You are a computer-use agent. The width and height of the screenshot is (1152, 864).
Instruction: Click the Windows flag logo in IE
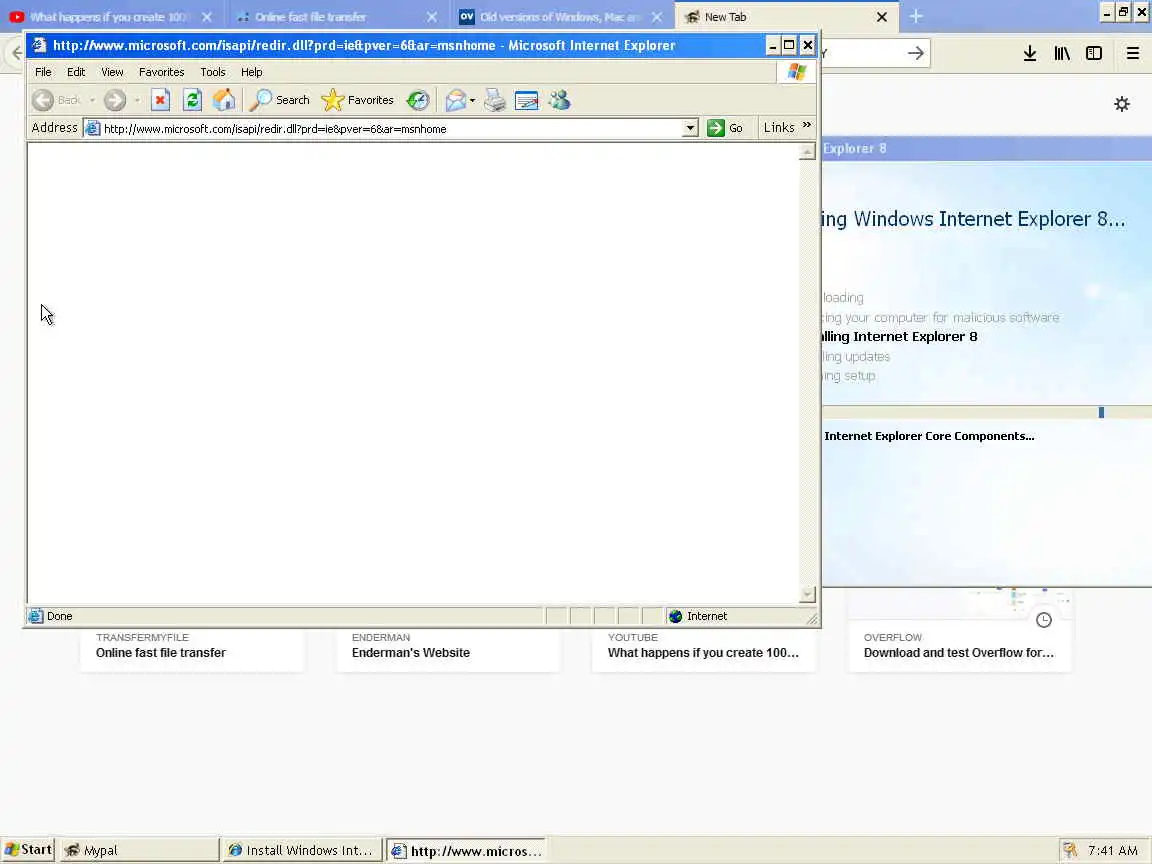tap(796, 72)
